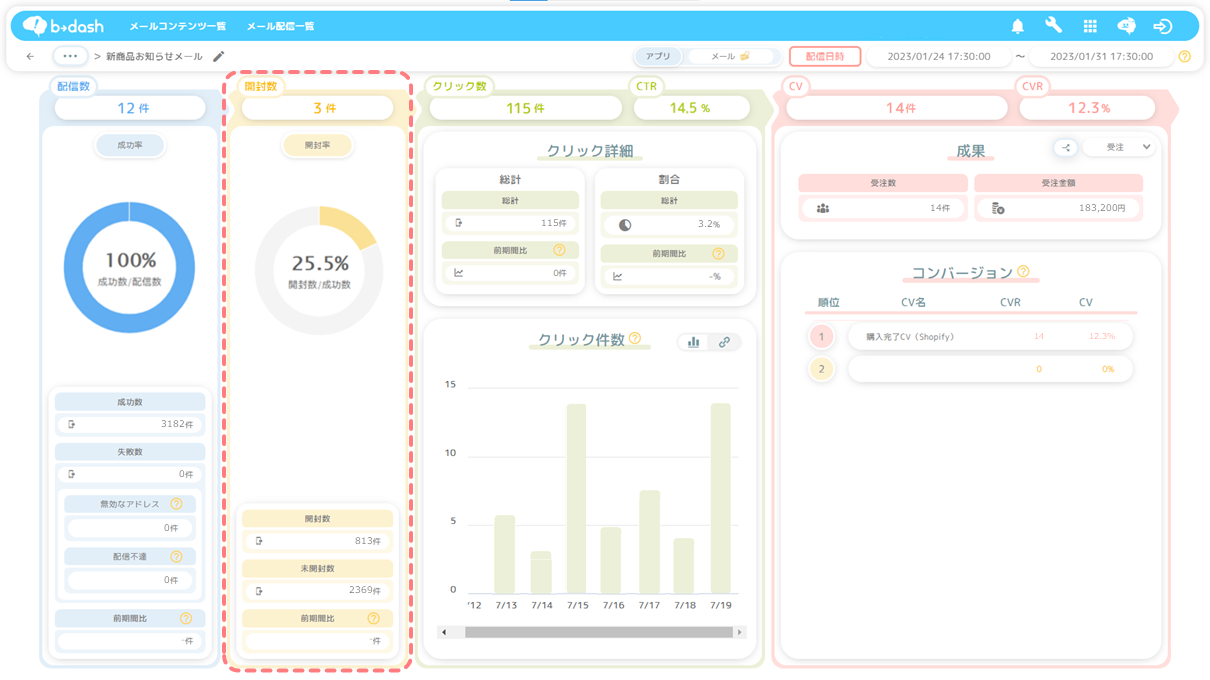Open the 受注 dropdown
Image resolution: width=1210 pixels, height=680 pixels.
[x=1119, y=147]
